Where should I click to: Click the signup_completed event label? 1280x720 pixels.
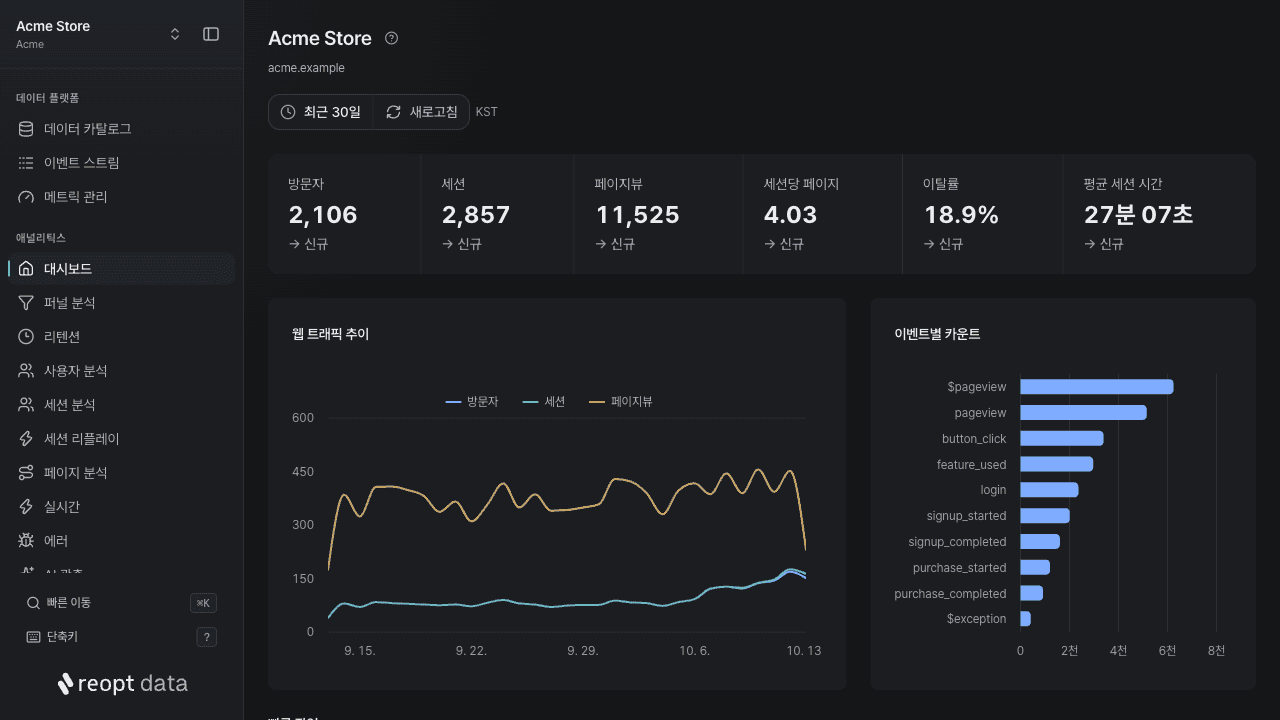pyautogui.click(x=957, y=542)
